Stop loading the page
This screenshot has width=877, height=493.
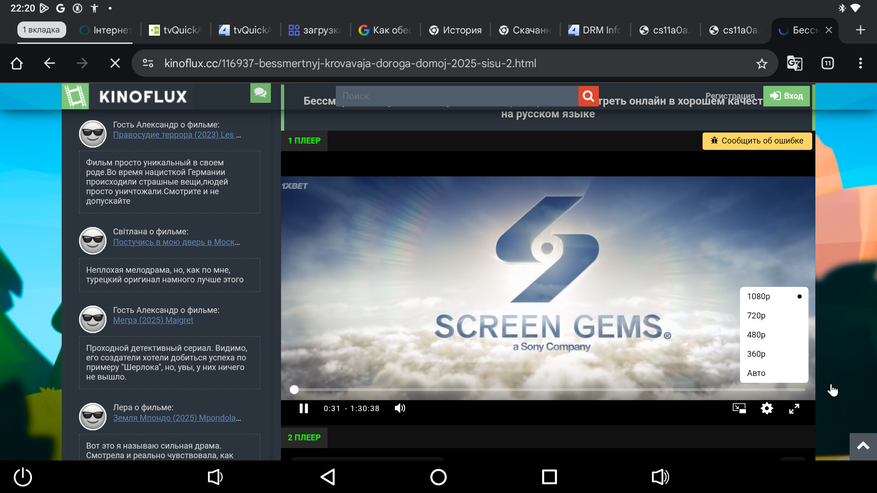click(x=115, y=64)
